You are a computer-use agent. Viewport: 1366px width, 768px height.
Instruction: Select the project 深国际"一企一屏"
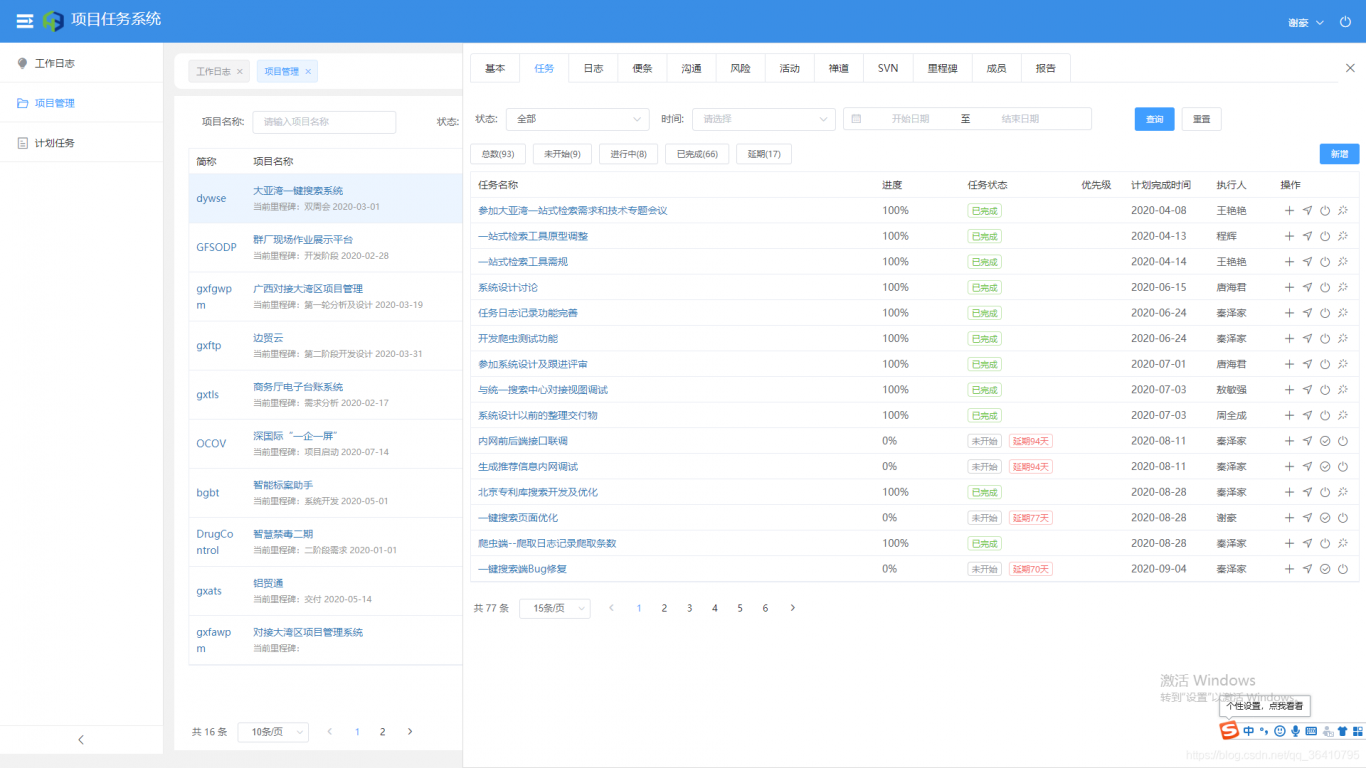(x=295, y=436)
